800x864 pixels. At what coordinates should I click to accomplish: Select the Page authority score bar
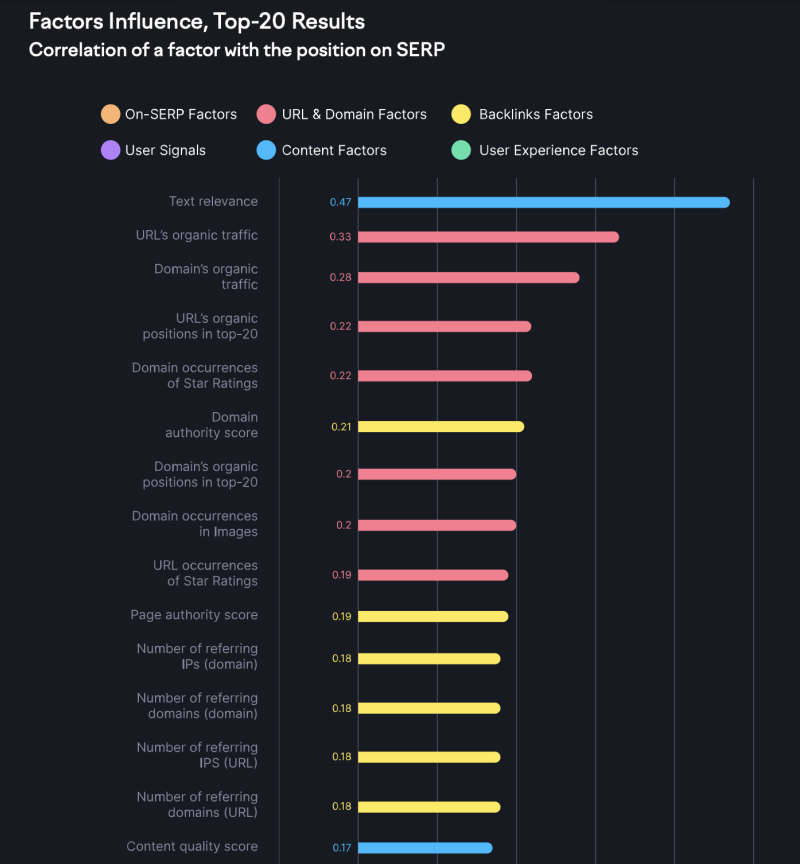point(433,617)
